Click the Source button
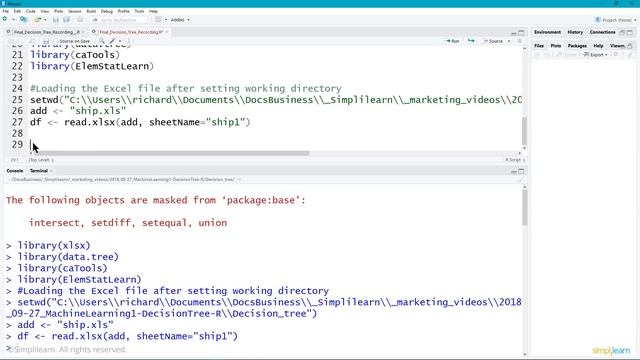This screenshot has width=640, height=360. click(x=493, y=41)
